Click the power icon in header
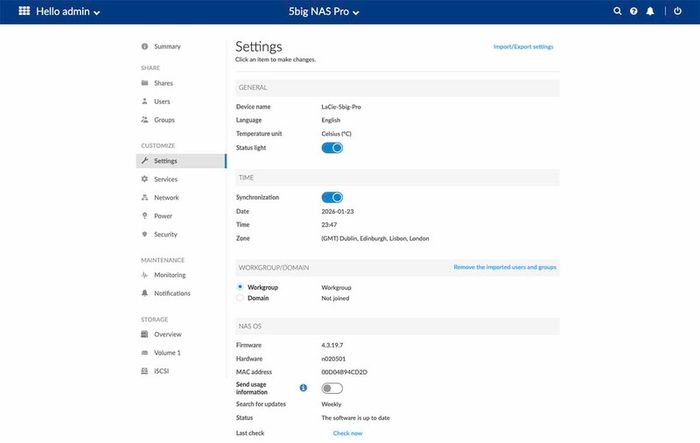 pyautogui.click(x=677, y=11)
